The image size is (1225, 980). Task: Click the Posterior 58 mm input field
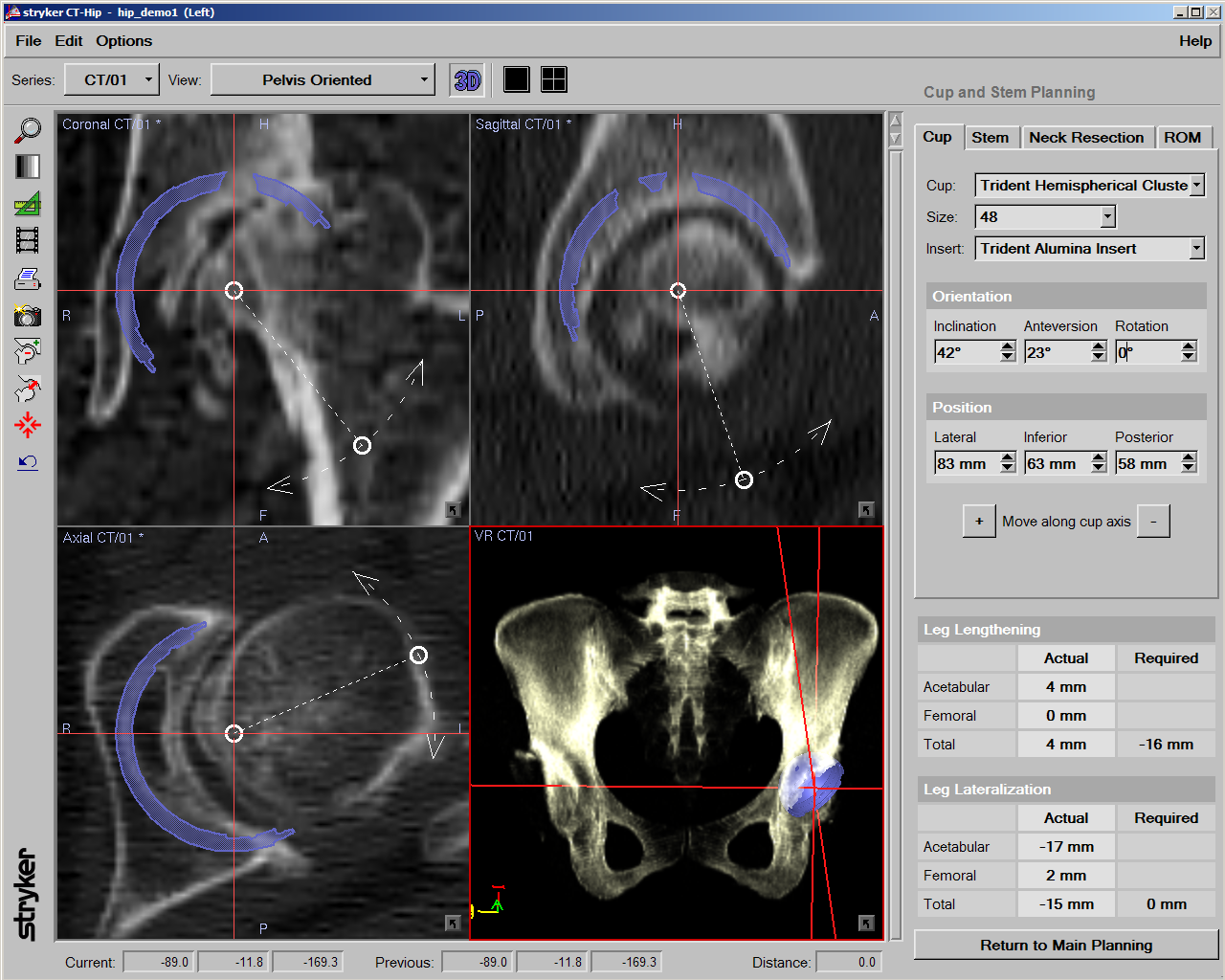point(1148,463)
